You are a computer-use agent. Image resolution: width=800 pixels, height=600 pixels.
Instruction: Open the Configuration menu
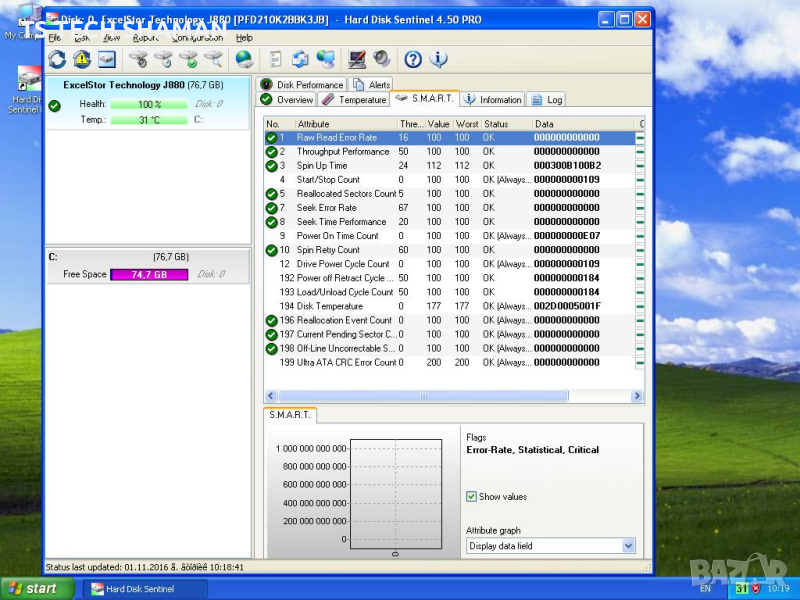pyautogui.click(x=197, y=38)
